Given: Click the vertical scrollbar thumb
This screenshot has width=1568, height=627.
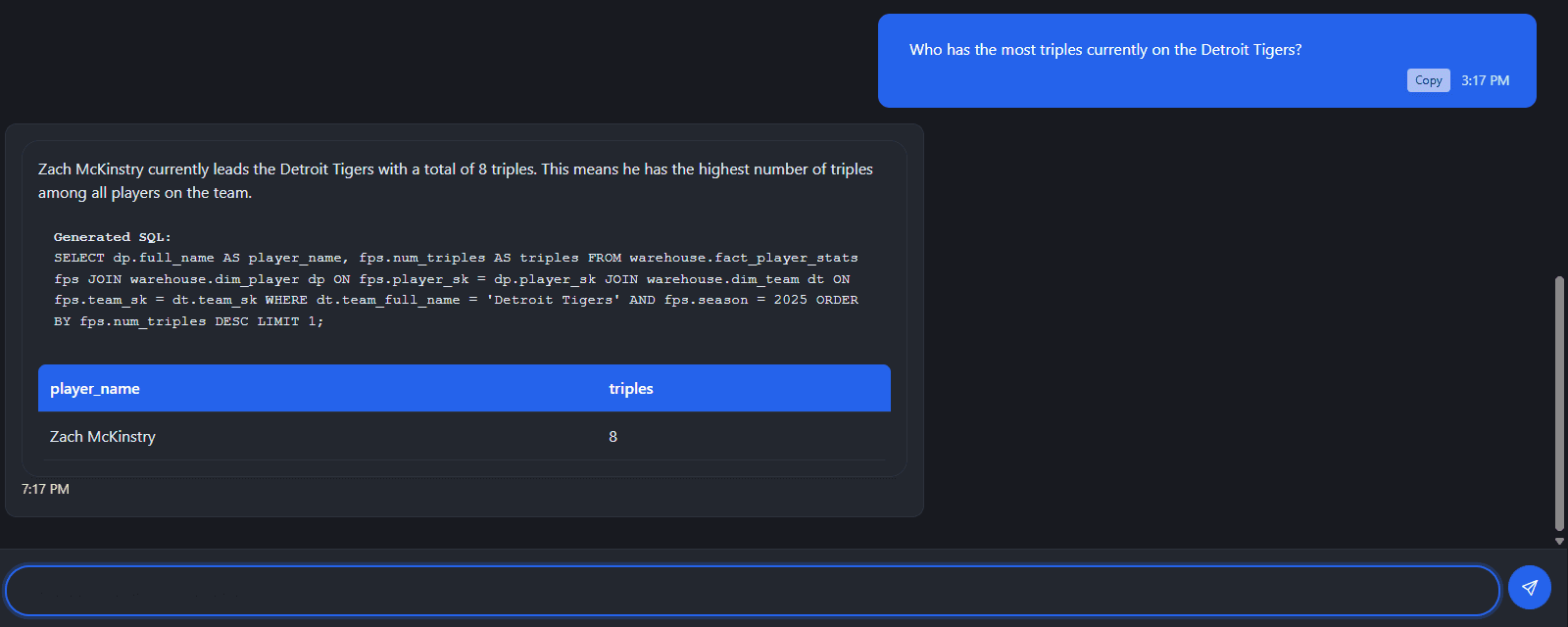Looking at the screenshot, I should point(1559,402).
